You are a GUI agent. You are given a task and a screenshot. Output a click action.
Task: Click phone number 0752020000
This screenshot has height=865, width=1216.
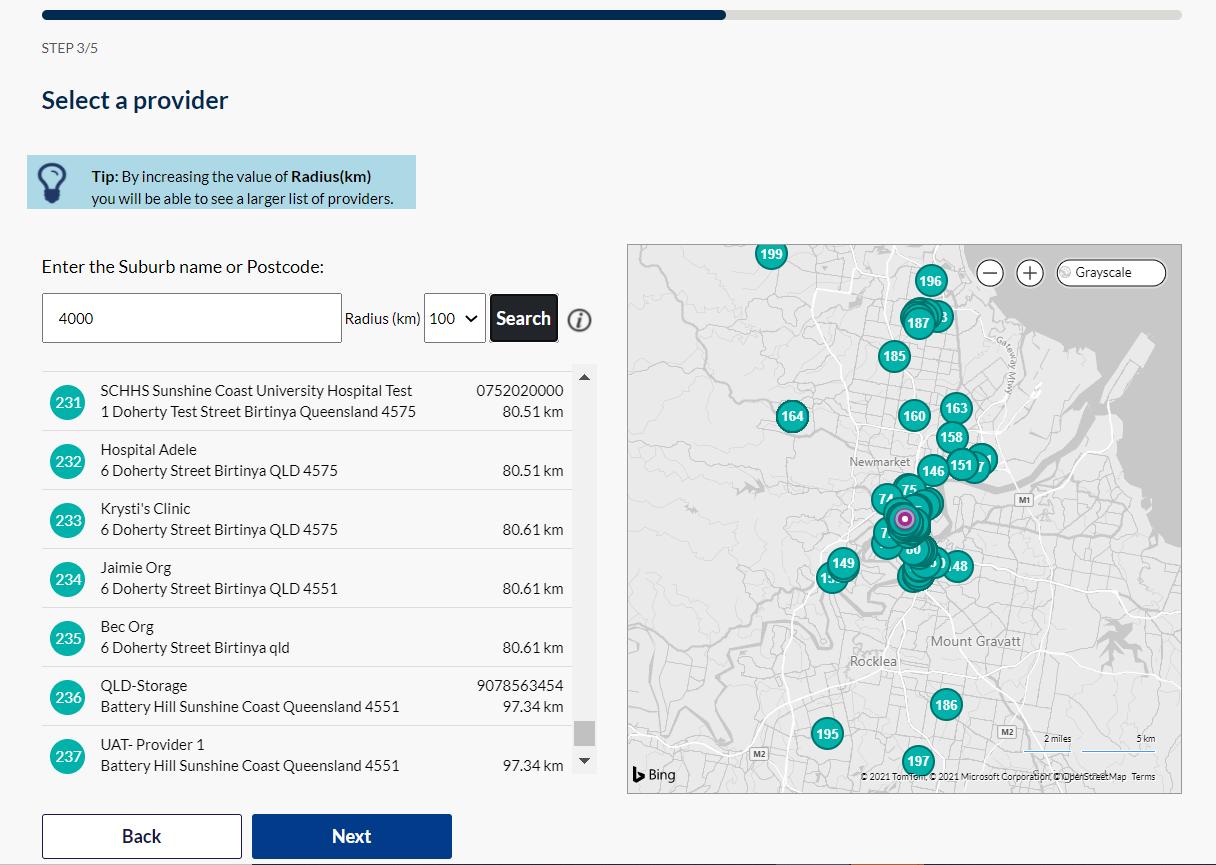(519, 391)
